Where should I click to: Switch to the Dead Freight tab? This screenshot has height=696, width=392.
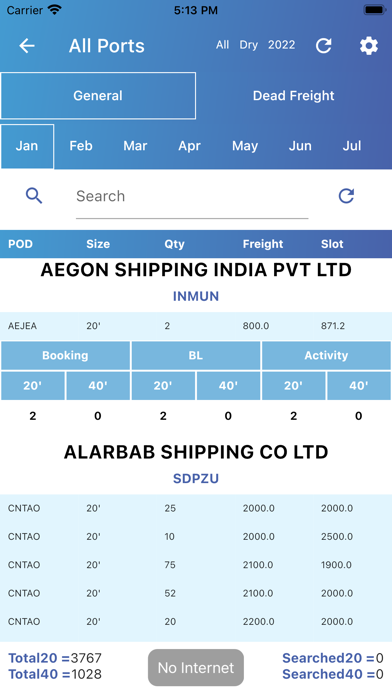click(293, 95)
